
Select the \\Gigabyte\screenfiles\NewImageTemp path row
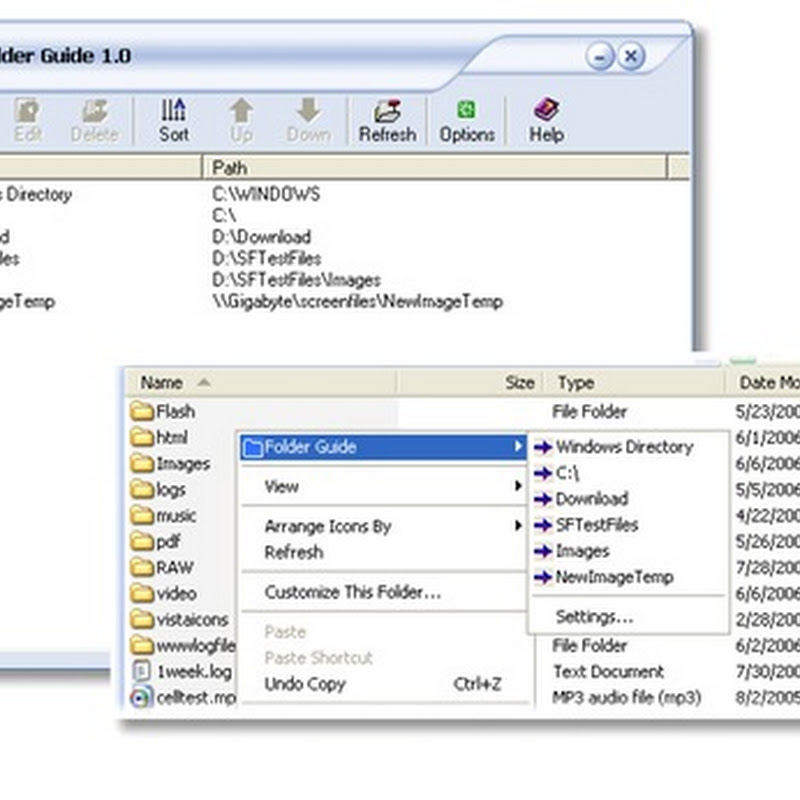coord(358,302)
